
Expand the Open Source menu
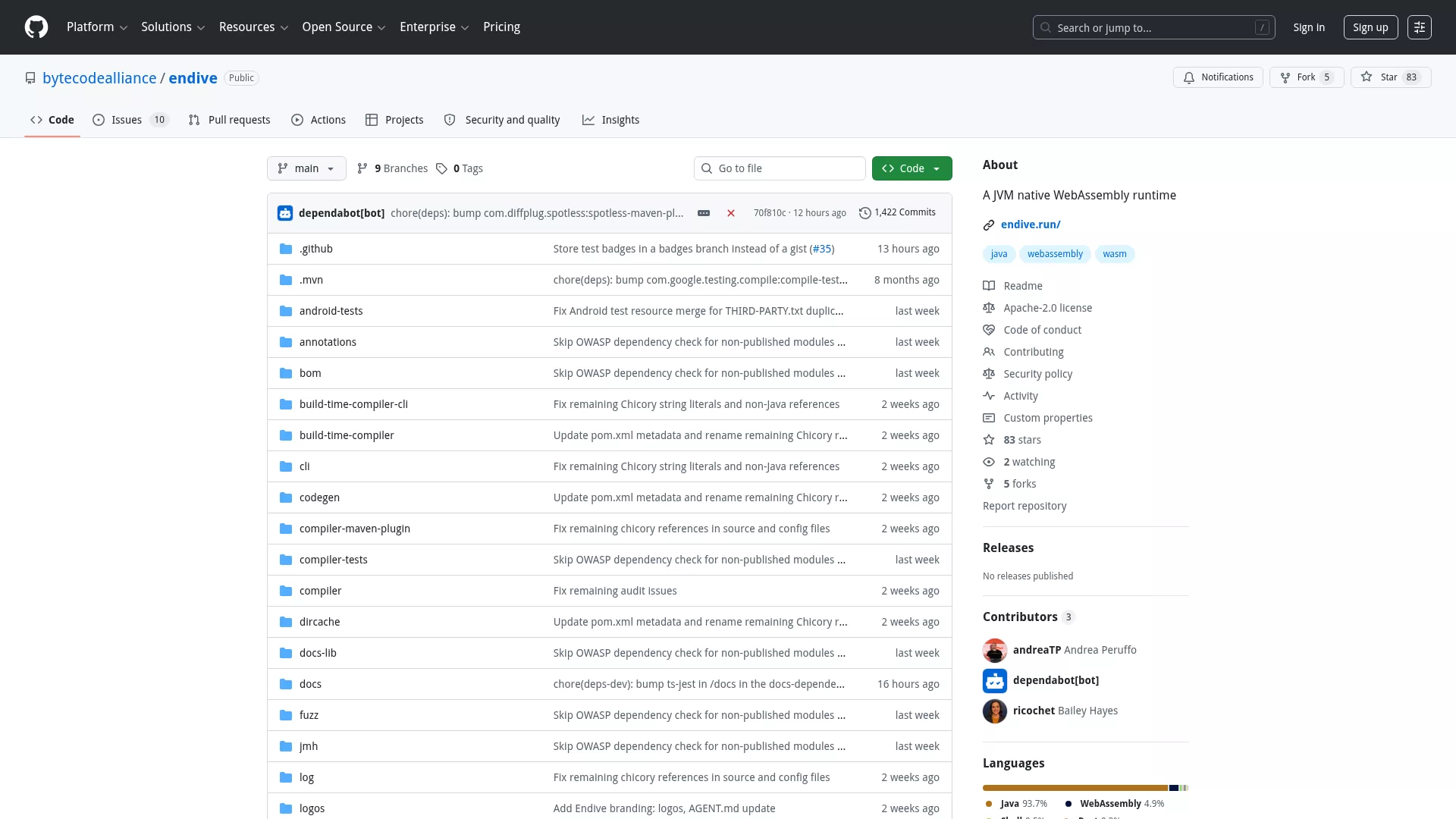344,27
